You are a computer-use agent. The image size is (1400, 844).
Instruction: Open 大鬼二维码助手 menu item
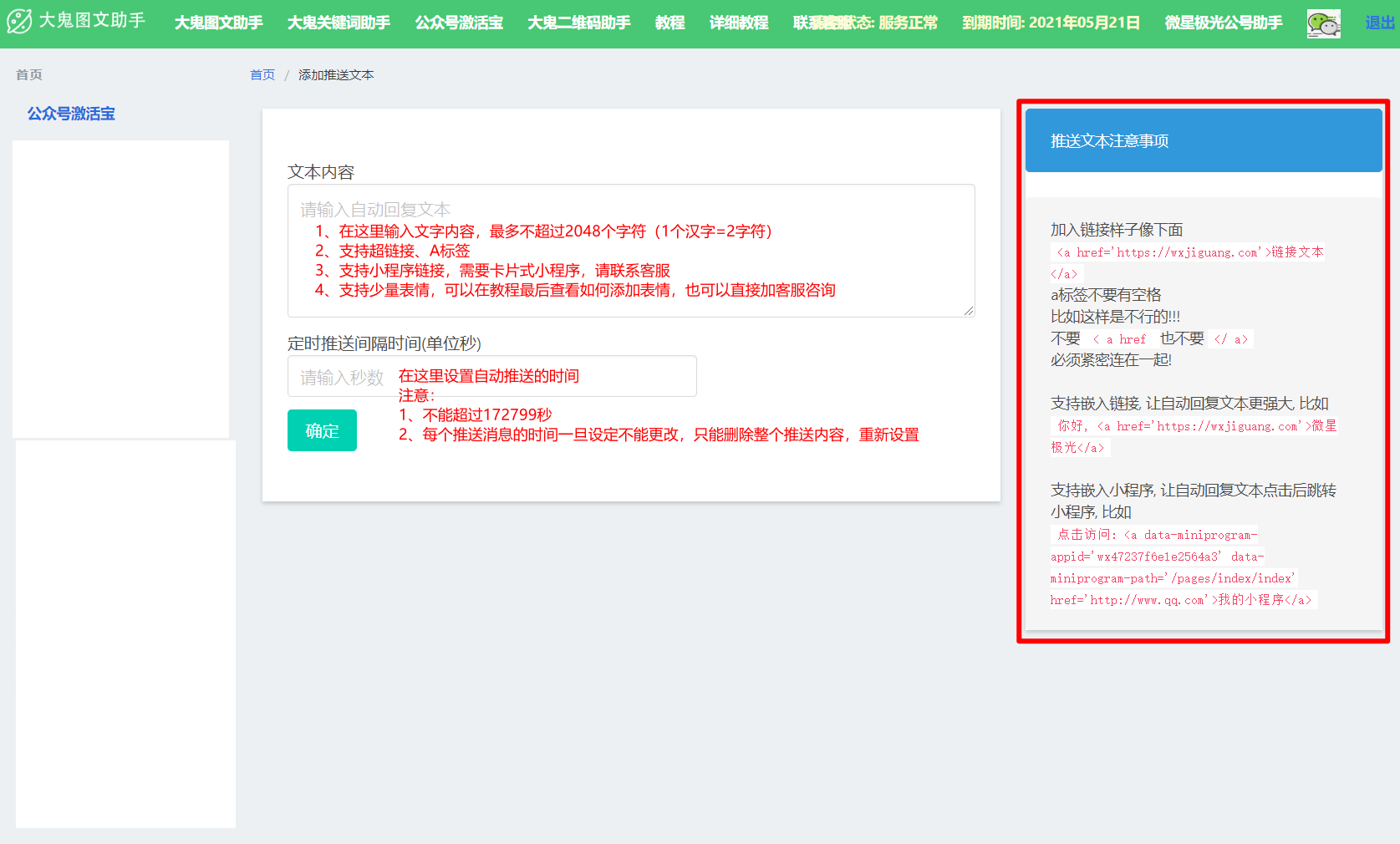(x=579, y=23)
